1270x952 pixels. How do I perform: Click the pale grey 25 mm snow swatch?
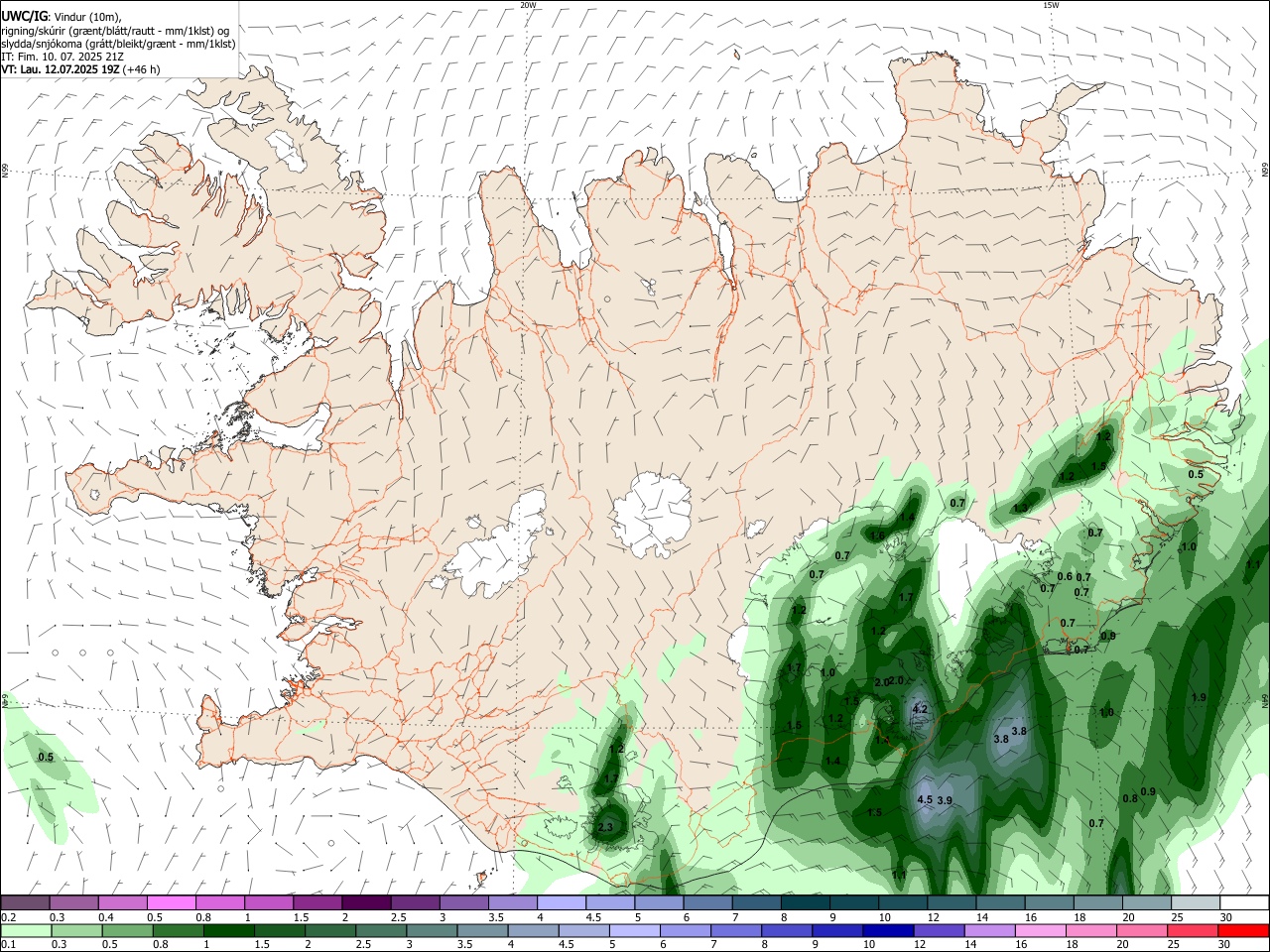tap(1196, 902)
